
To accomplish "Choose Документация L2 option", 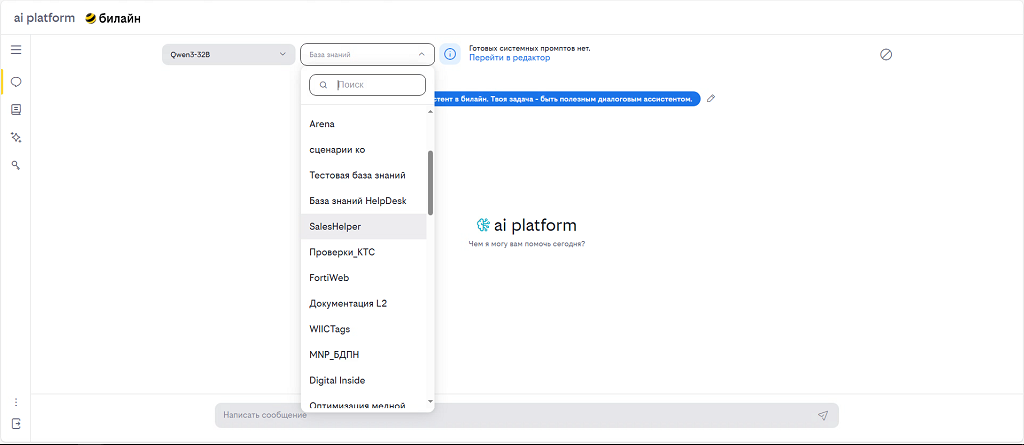I will point(364,303).
